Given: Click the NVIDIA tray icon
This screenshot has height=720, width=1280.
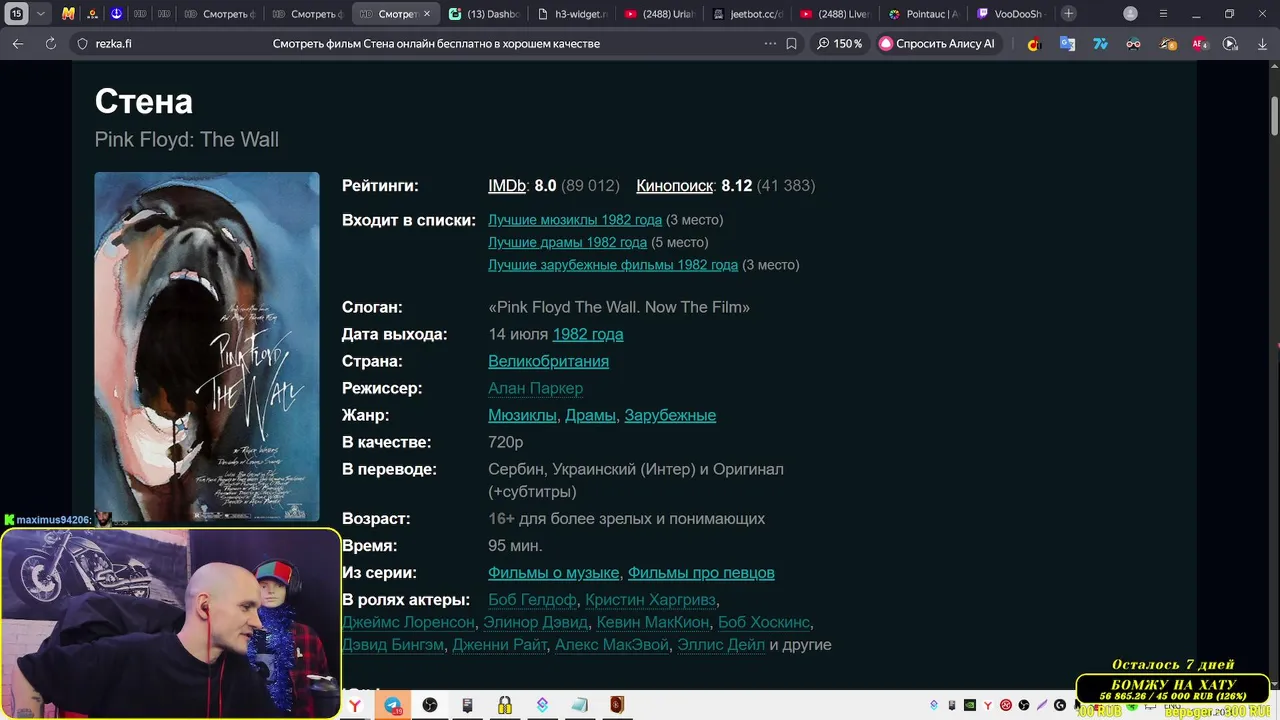Looking at the screenshot, I should coord(970,705).
